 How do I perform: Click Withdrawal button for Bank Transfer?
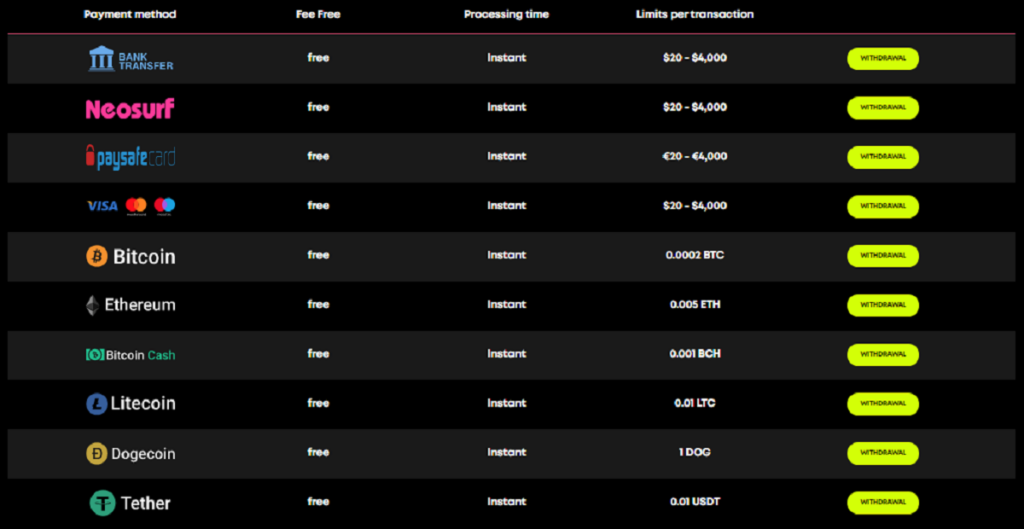883,59
